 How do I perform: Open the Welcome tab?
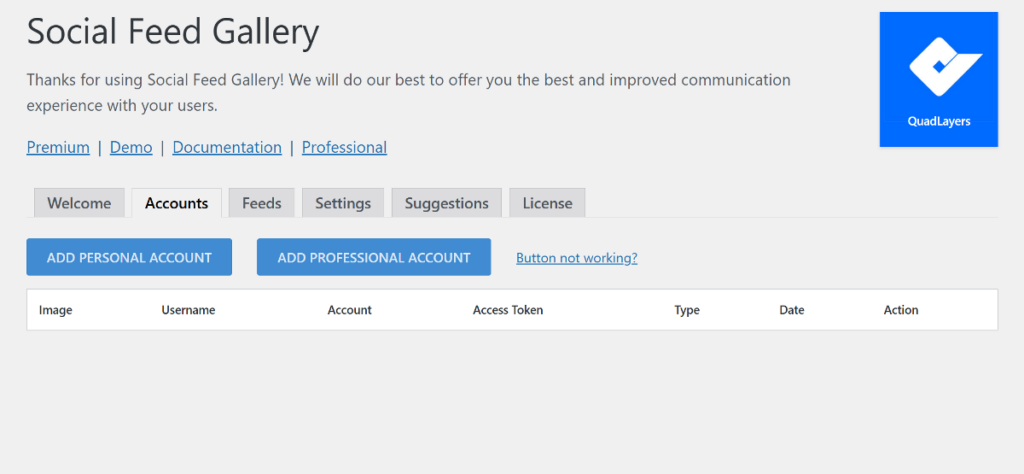point(79,203)
